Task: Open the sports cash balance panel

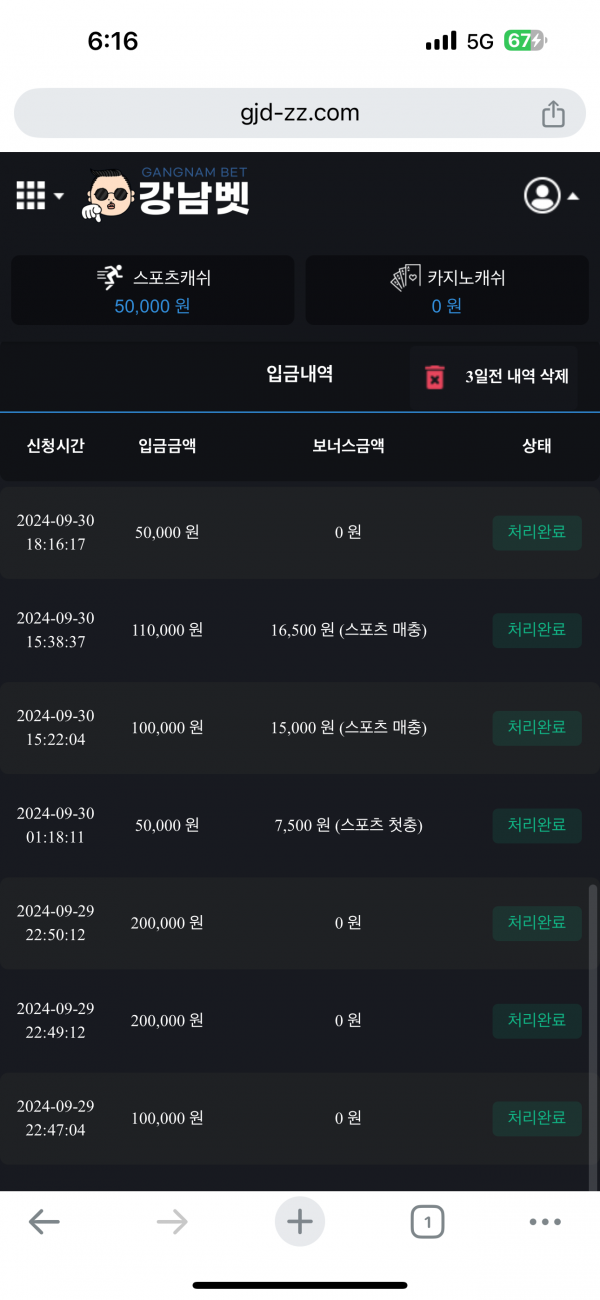Action: pyautogui.click(x=153, y=290)
